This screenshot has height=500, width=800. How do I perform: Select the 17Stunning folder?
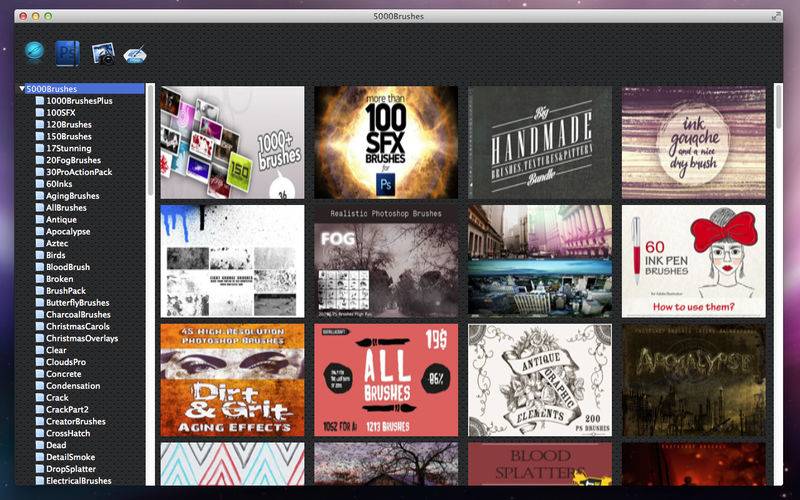coord(64,148)
